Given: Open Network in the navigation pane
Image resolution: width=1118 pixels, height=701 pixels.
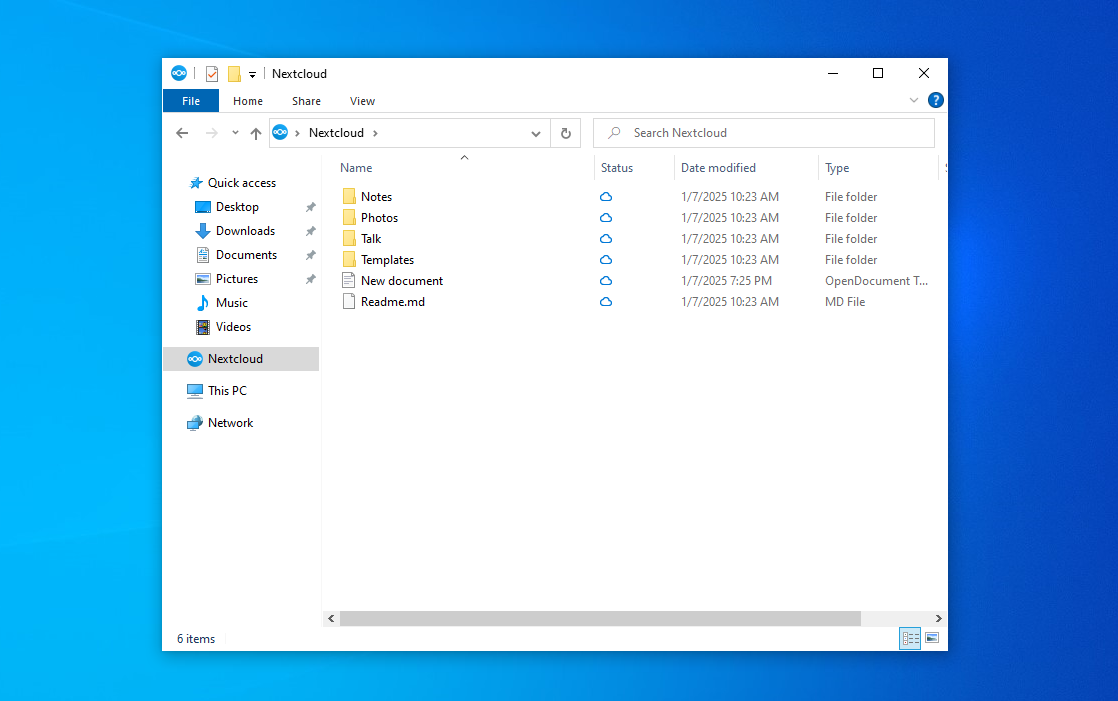Looking at the screenshot, I should click(x=230, y=423).
